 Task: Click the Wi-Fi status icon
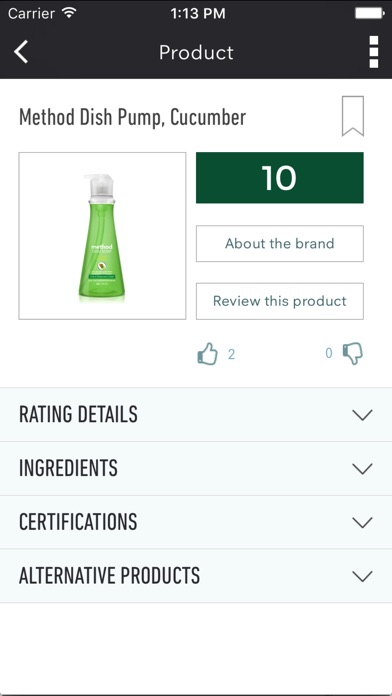tap(69, 13)
